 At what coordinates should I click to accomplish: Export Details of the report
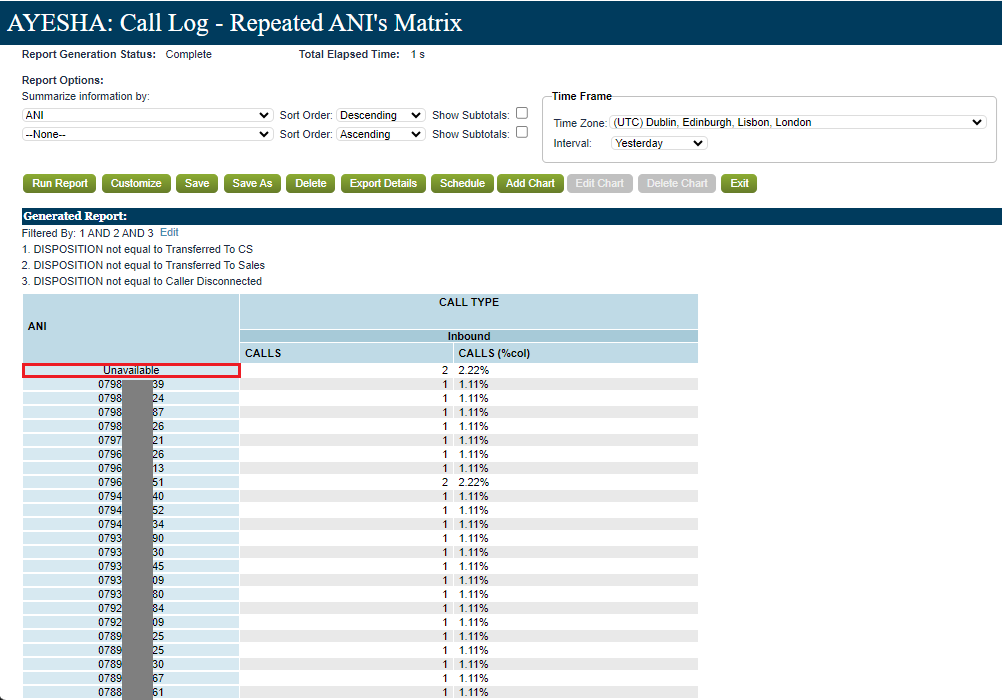pyautogui.click(x=383, y=183)
